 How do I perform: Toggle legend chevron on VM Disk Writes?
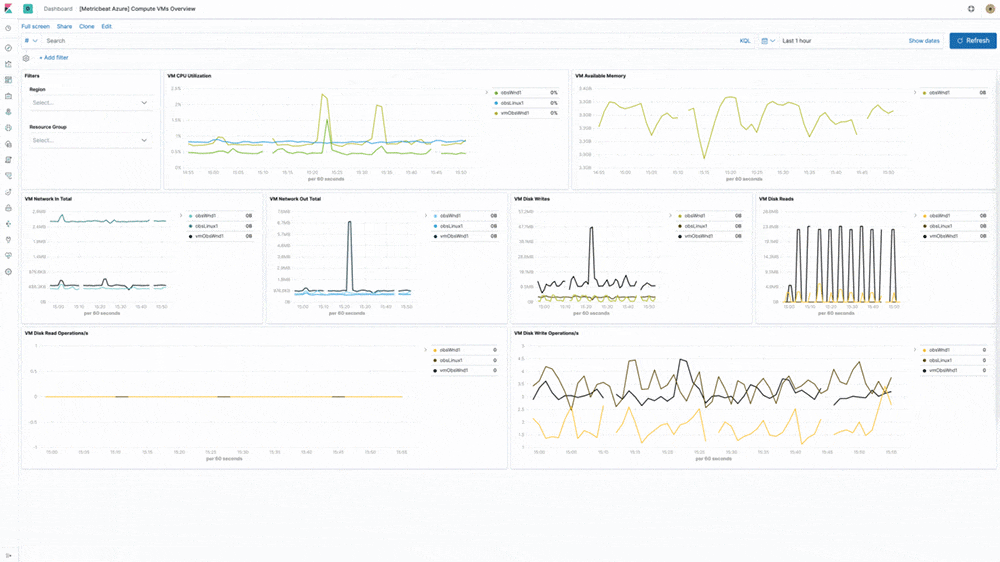670,216
